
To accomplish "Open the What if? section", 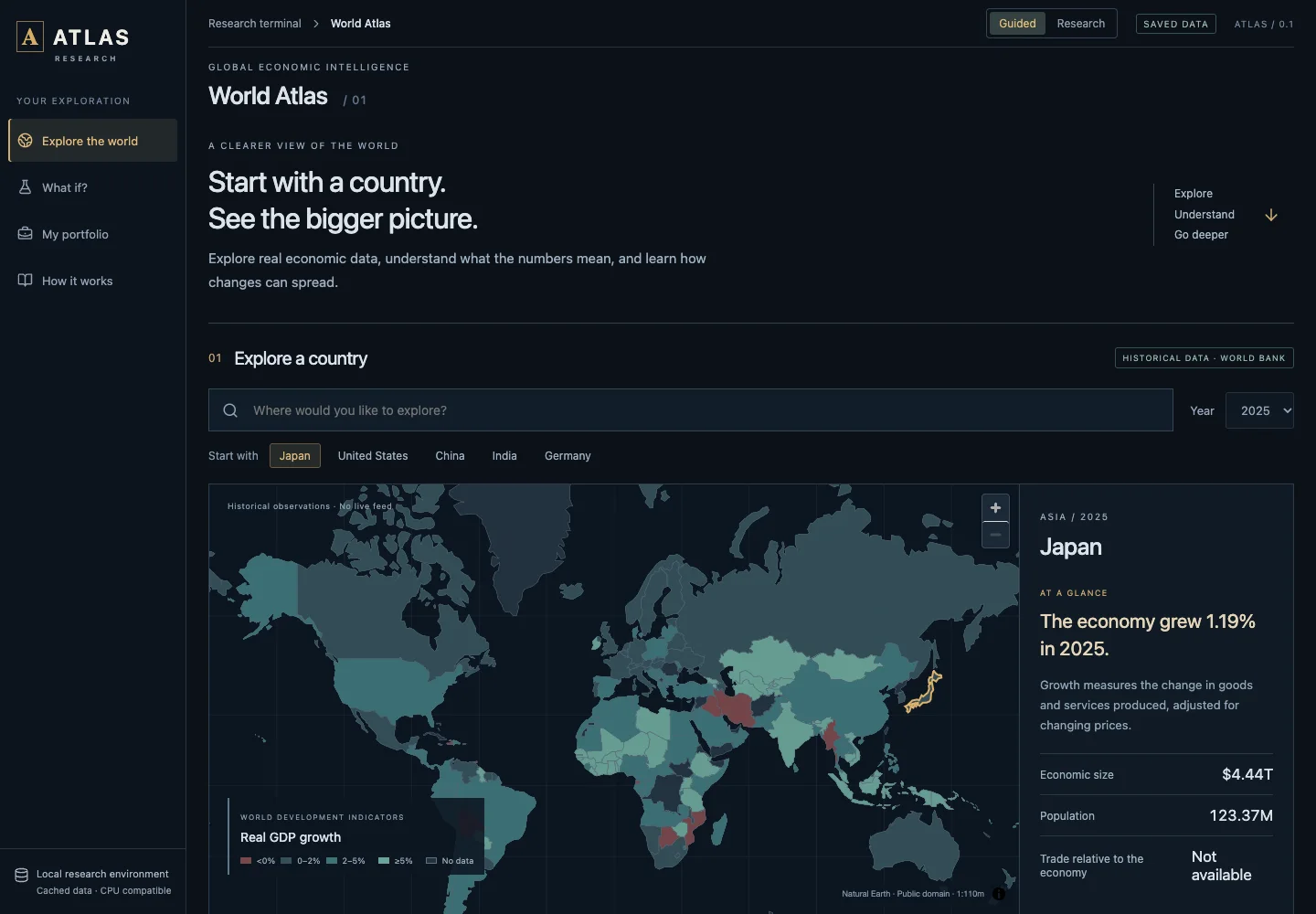I will tap(92, 187).
